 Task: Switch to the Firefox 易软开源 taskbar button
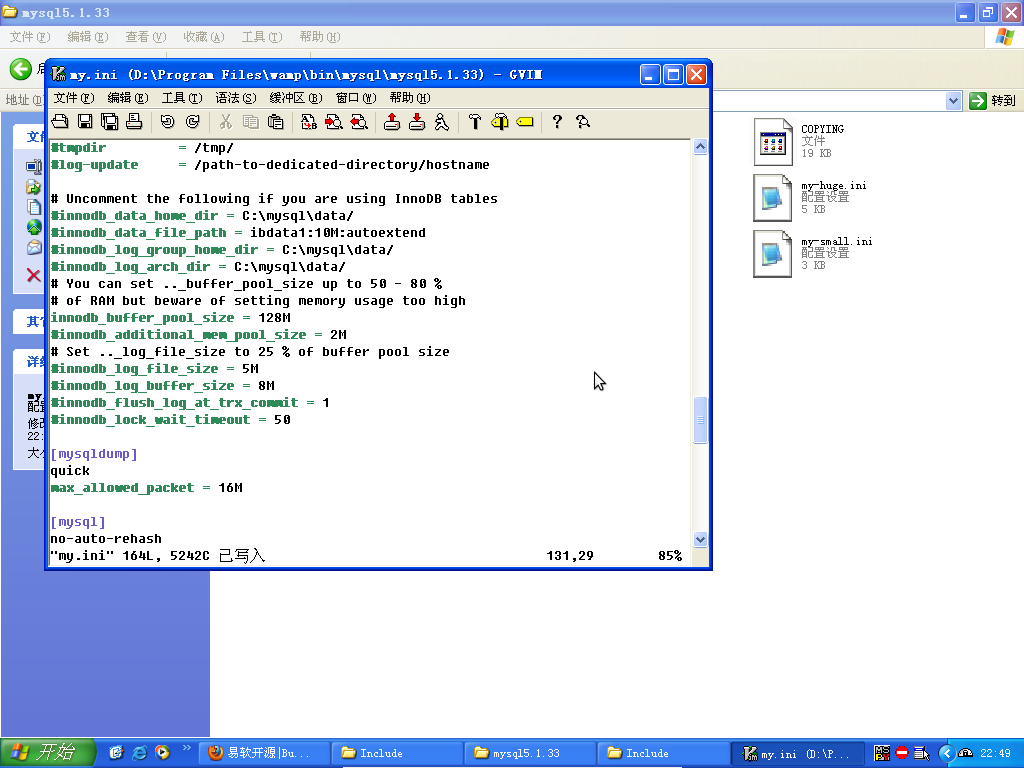pyautogui.click(x=263, y=753)
